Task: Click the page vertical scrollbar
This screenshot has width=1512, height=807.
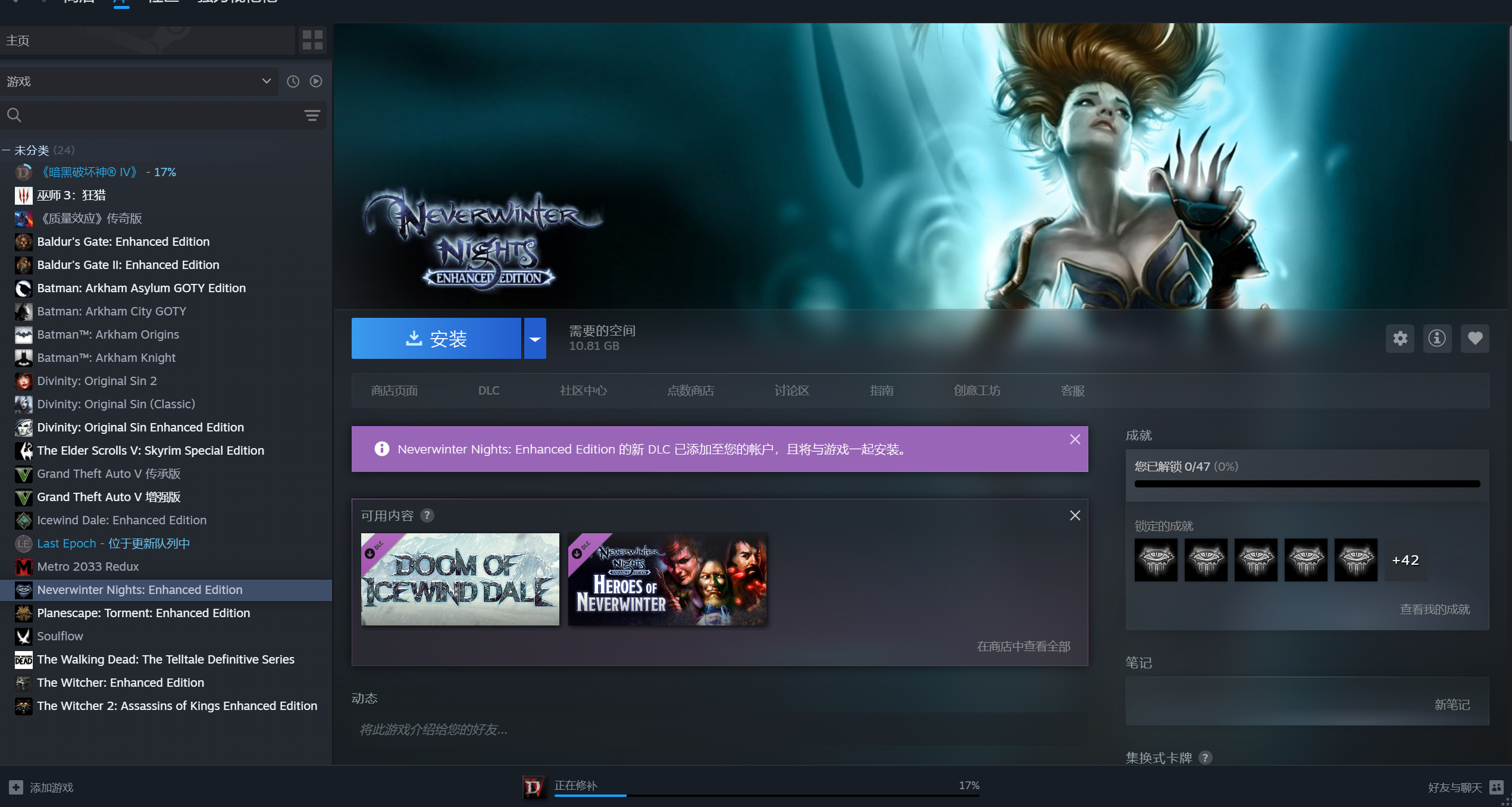Action: tap(1509, 83)
